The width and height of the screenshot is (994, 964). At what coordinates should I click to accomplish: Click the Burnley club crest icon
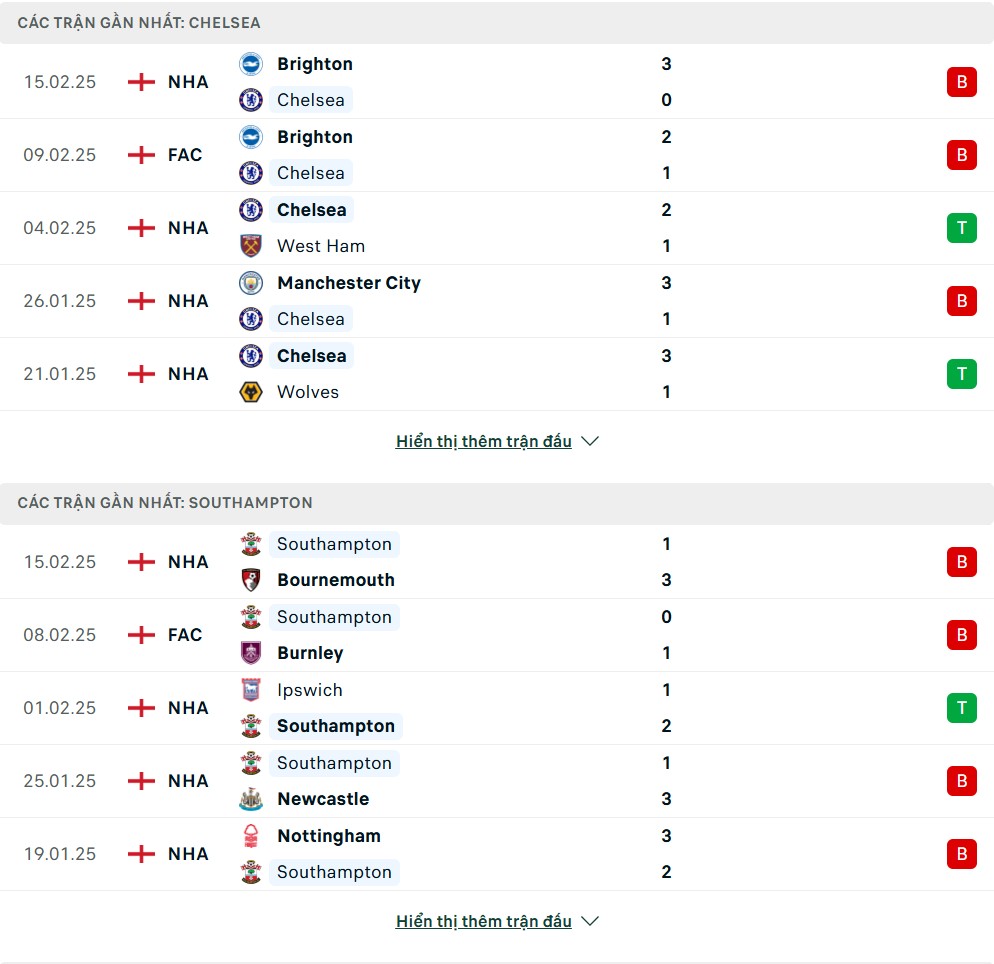[x=251, y=653]
